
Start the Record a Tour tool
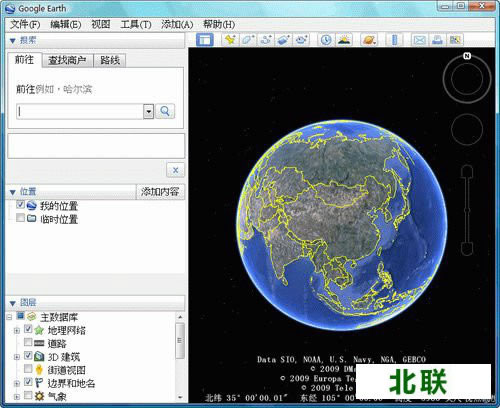pyautogui.click(x=302, y=40)
